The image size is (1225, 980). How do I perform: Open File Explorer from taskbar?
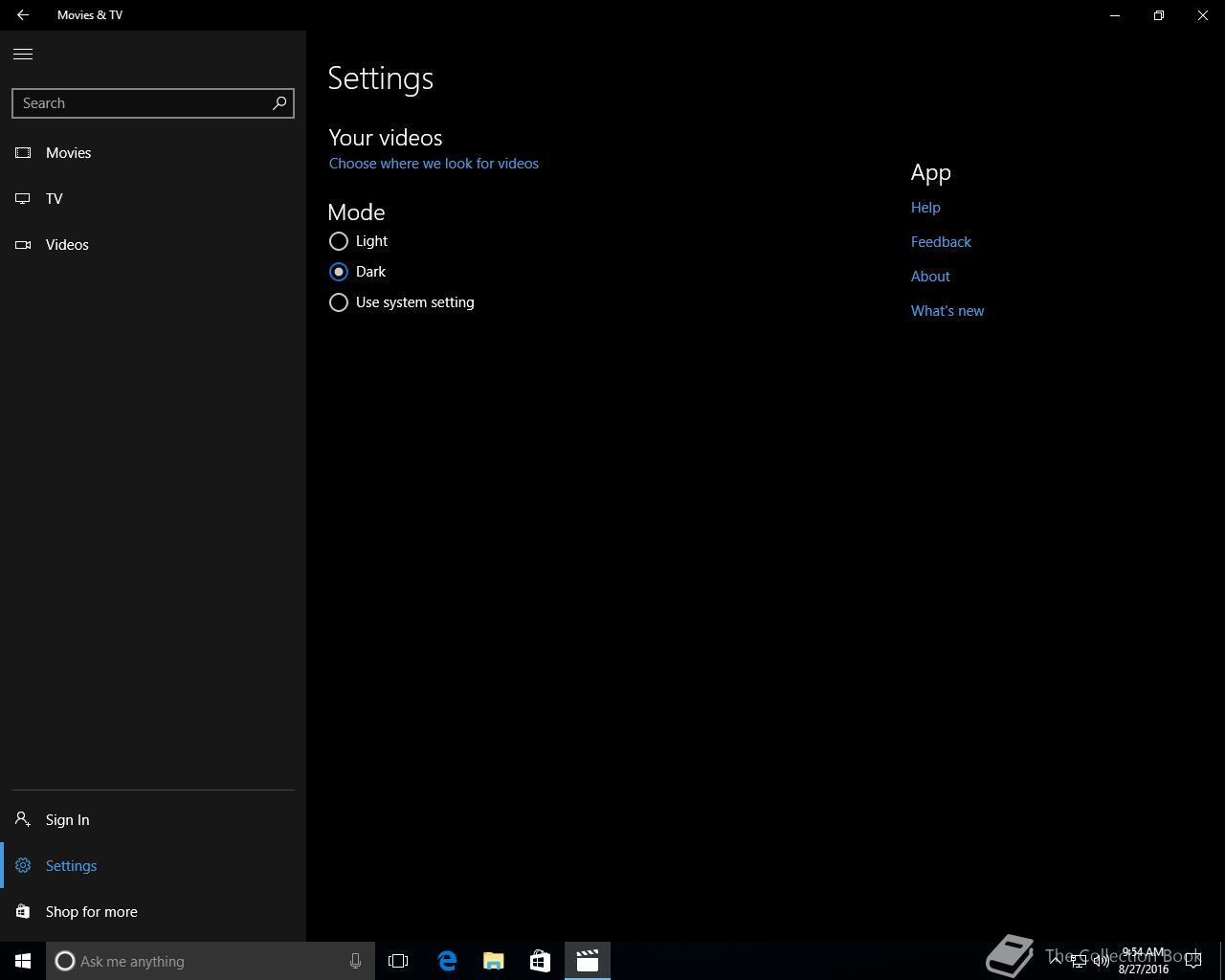[493, 961]
